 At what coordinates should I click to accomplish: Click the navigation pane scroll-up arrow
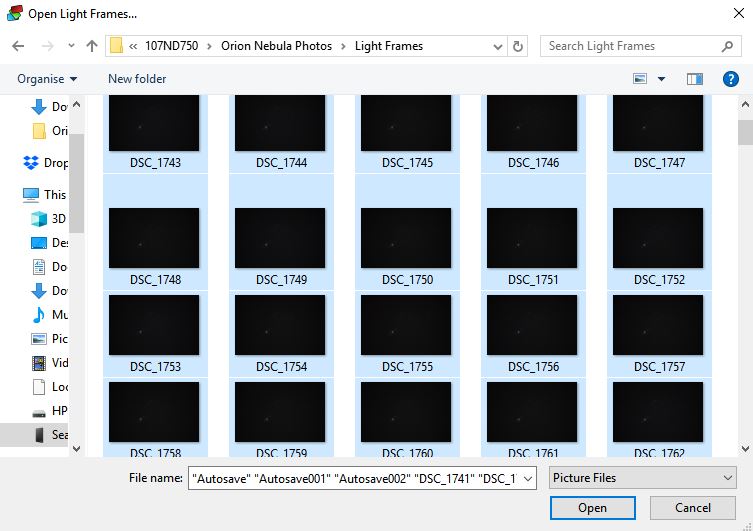coord(76,104)
